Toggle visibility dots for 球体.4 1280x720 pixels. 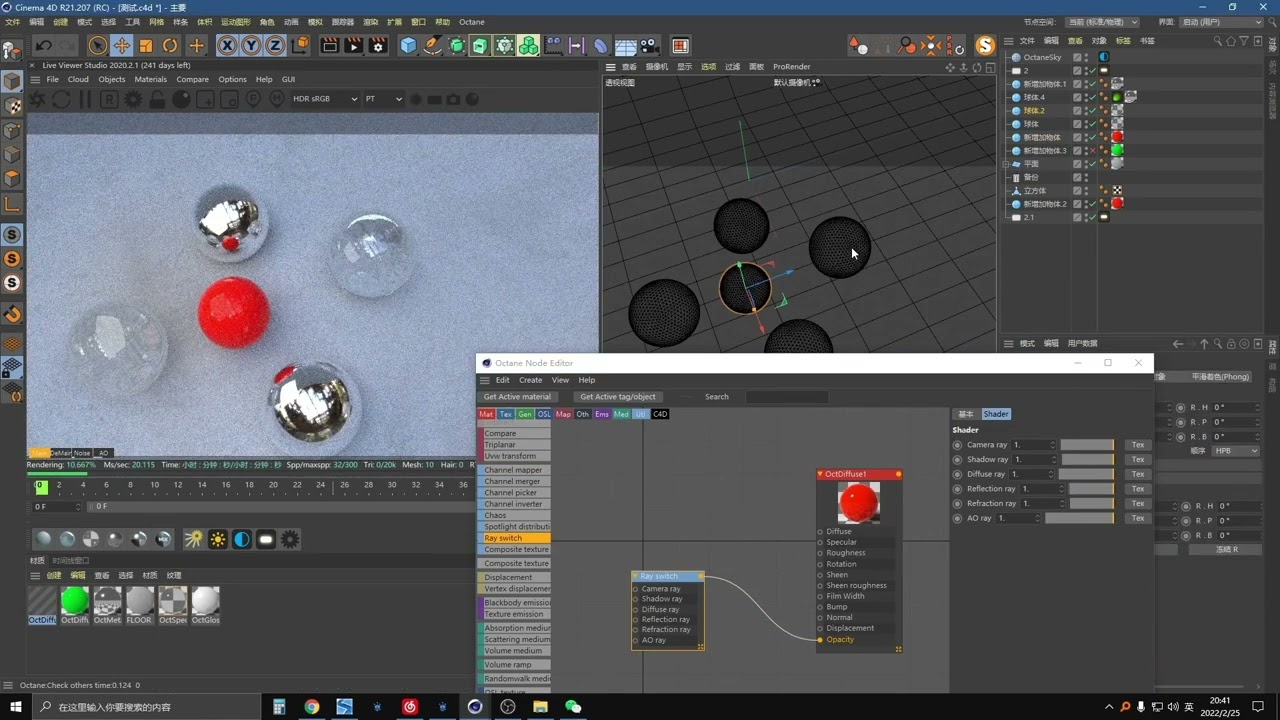(x=1086, y=97)
